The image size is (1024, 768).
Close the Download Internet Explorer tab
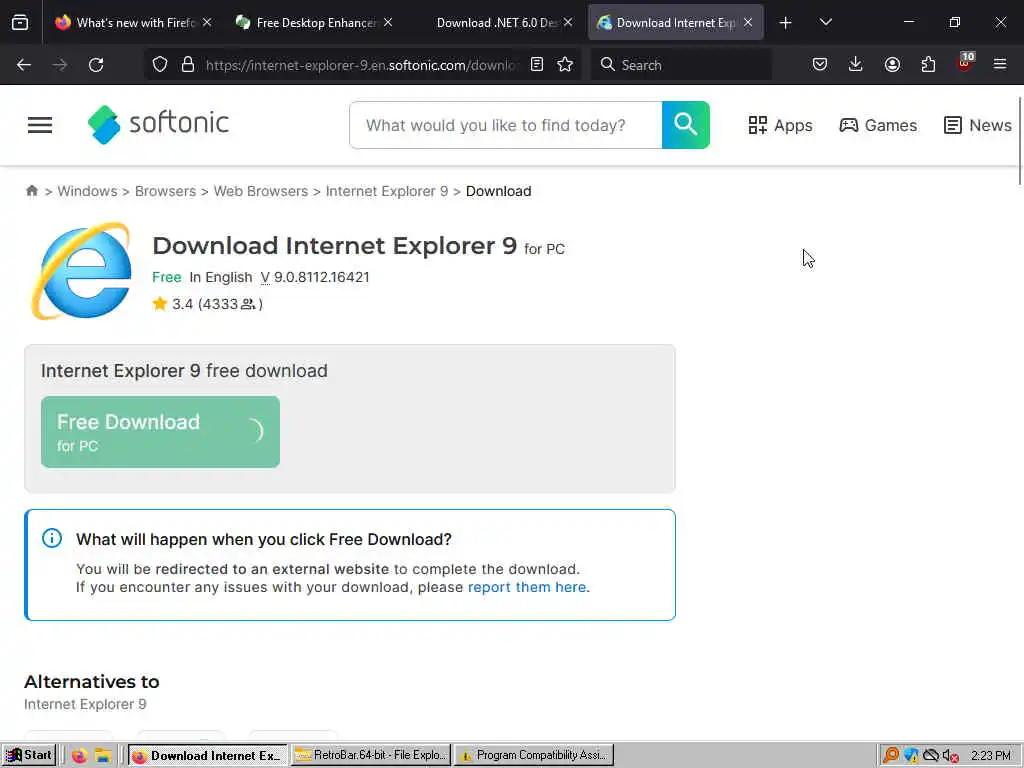[x=748, y=23]
